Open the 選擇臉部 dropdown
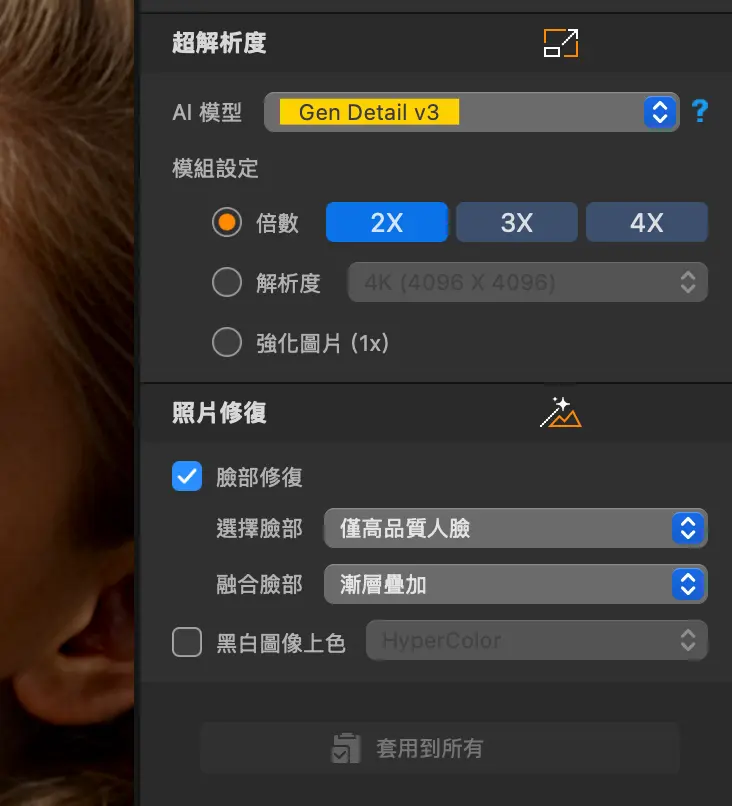Viewport: 732px width, 806px height. click(515, 528)
